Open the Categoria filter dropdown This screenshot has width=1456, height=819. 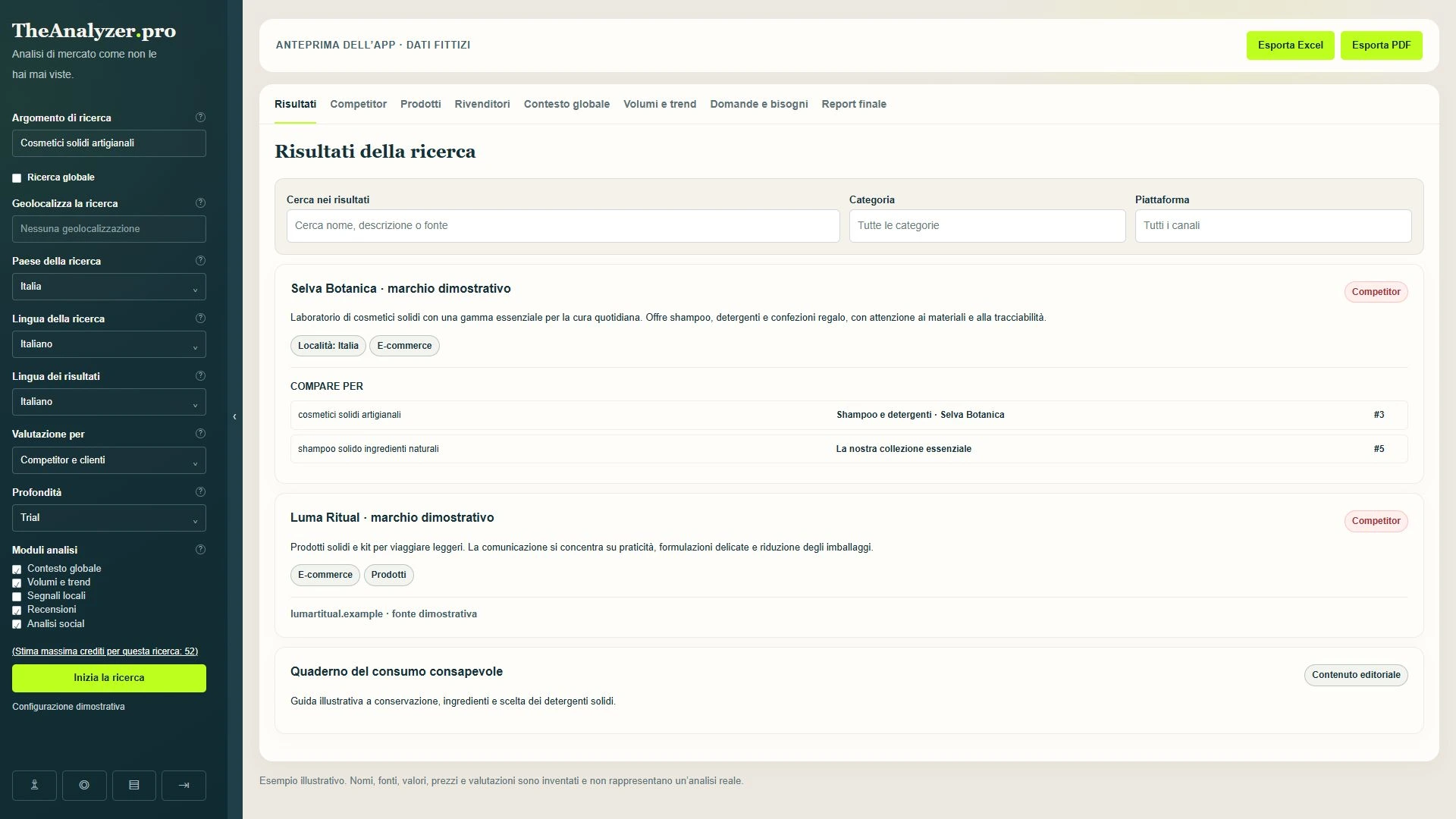click(987, 226)
